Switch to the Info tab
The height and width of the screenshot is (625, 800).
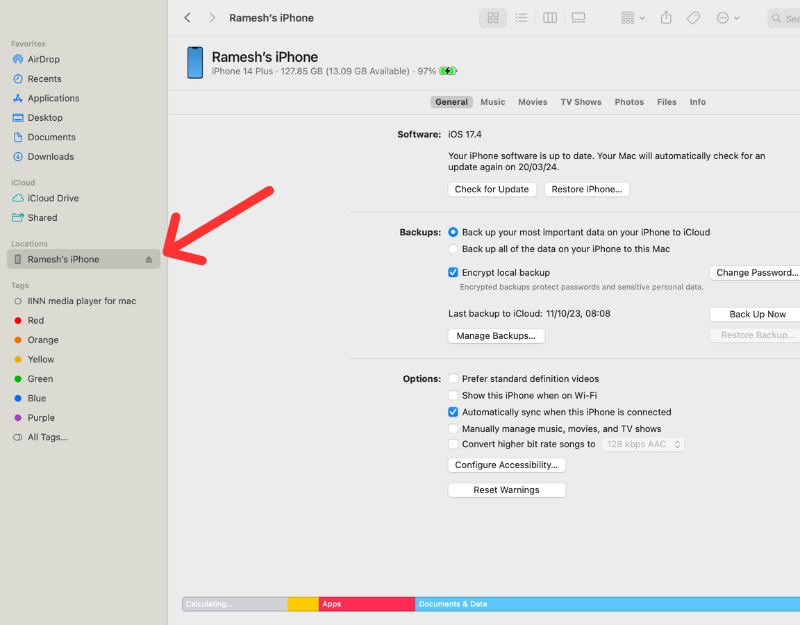697,102
